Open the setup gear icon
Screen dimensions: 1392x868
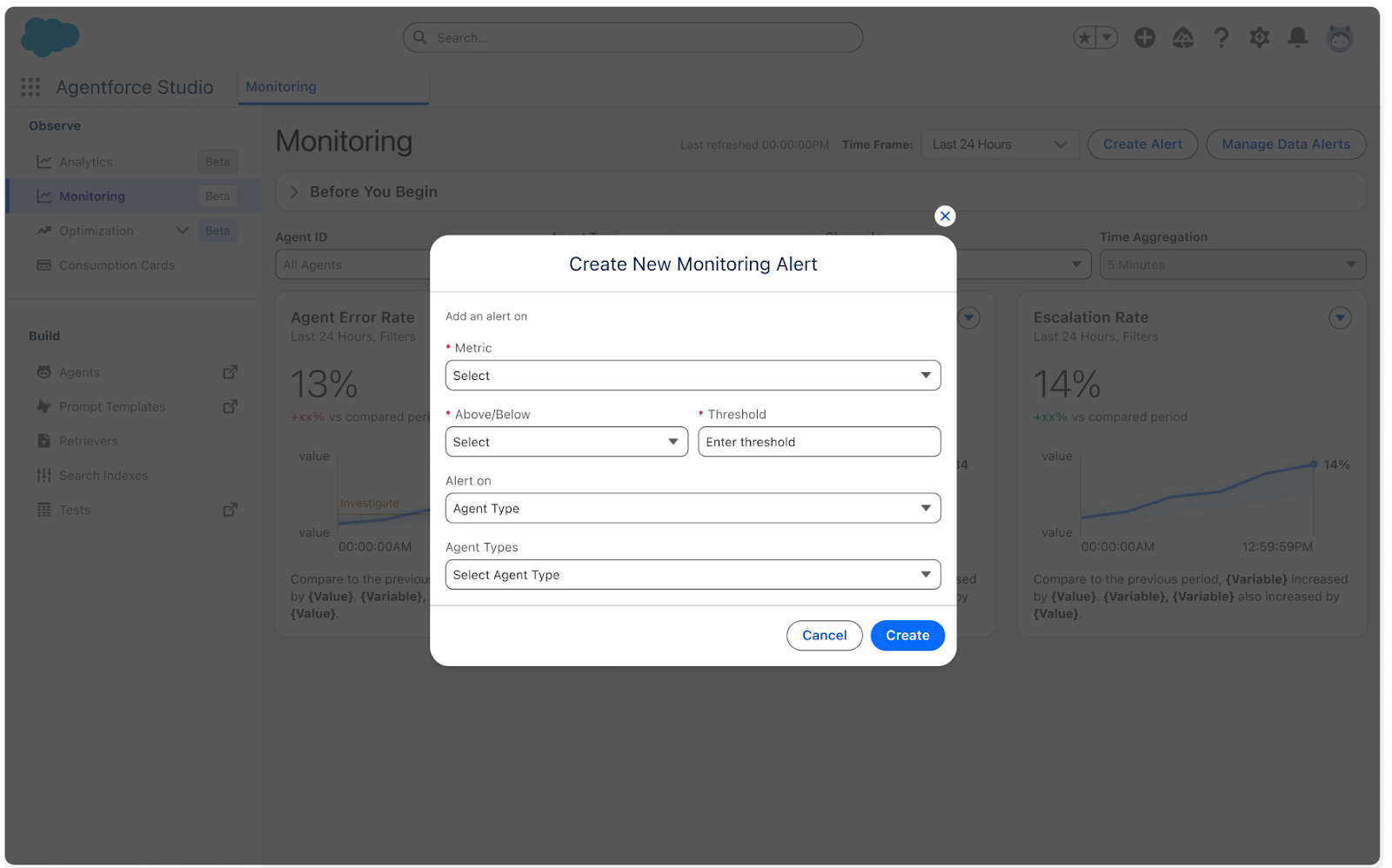click(x=1259, y=37)
